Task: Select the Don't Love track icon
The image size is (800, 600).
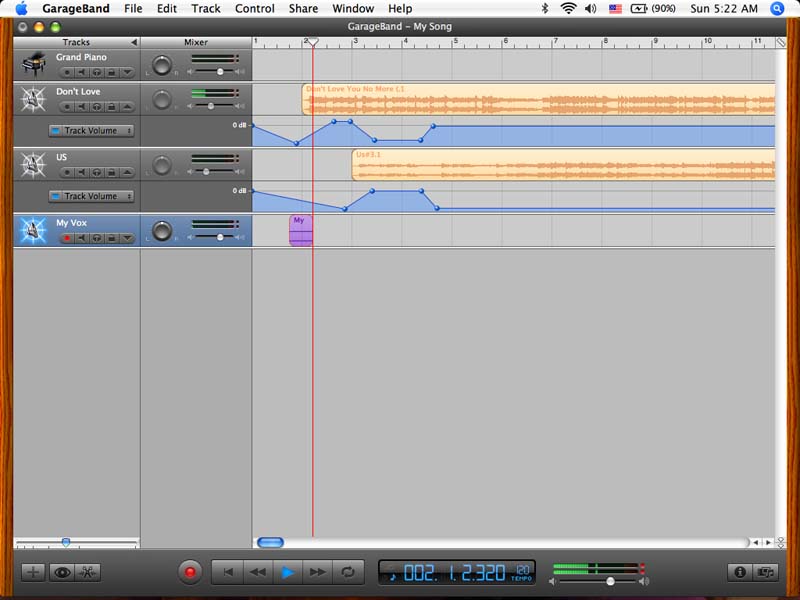Action: click(x=33, y=99)
